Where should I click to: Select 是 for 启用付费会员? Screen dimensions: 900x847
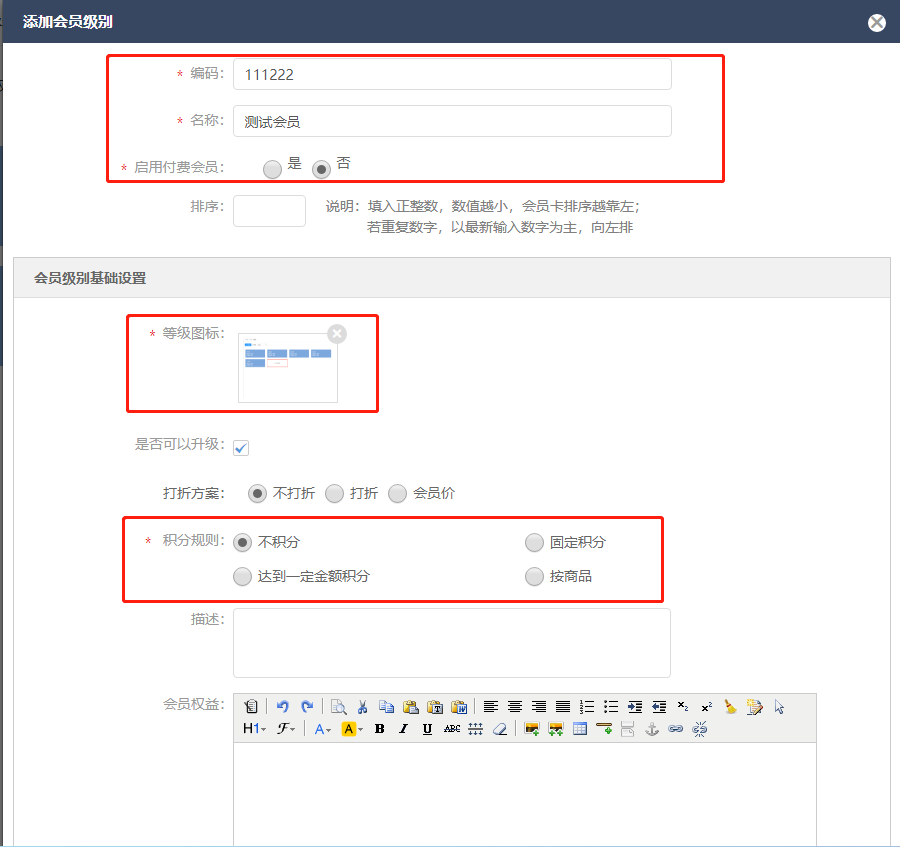point(272,169)
